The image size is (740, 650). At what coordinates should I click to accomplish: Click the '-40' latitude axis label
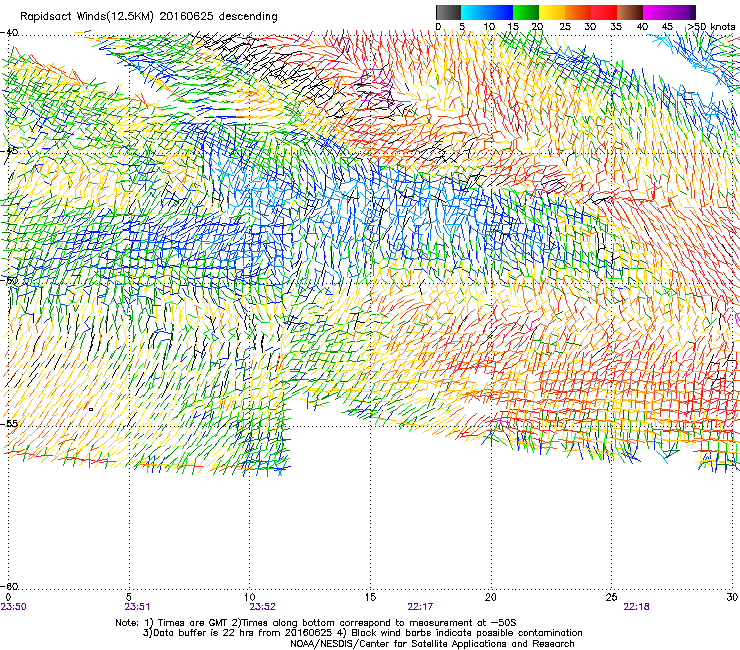(9, 33)
